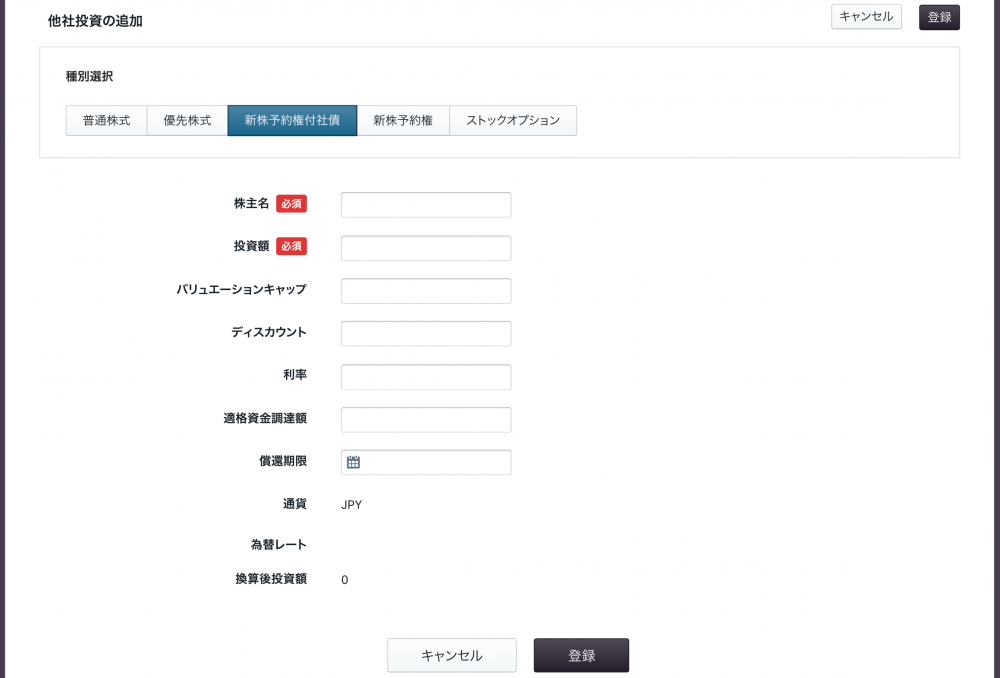
Task: Click the 利率 input box
Action: tap(426, 377)
